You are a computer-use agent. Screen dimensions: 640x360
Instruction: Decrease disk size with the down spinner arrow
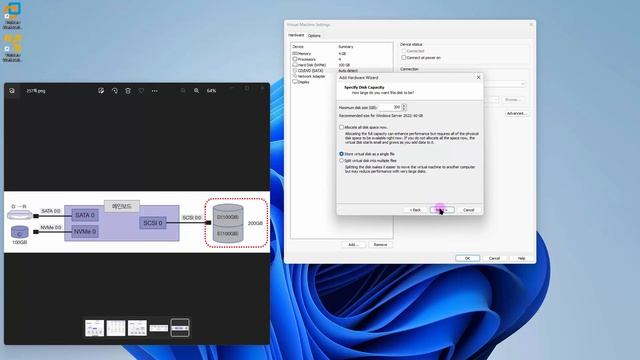coord(404,109)
